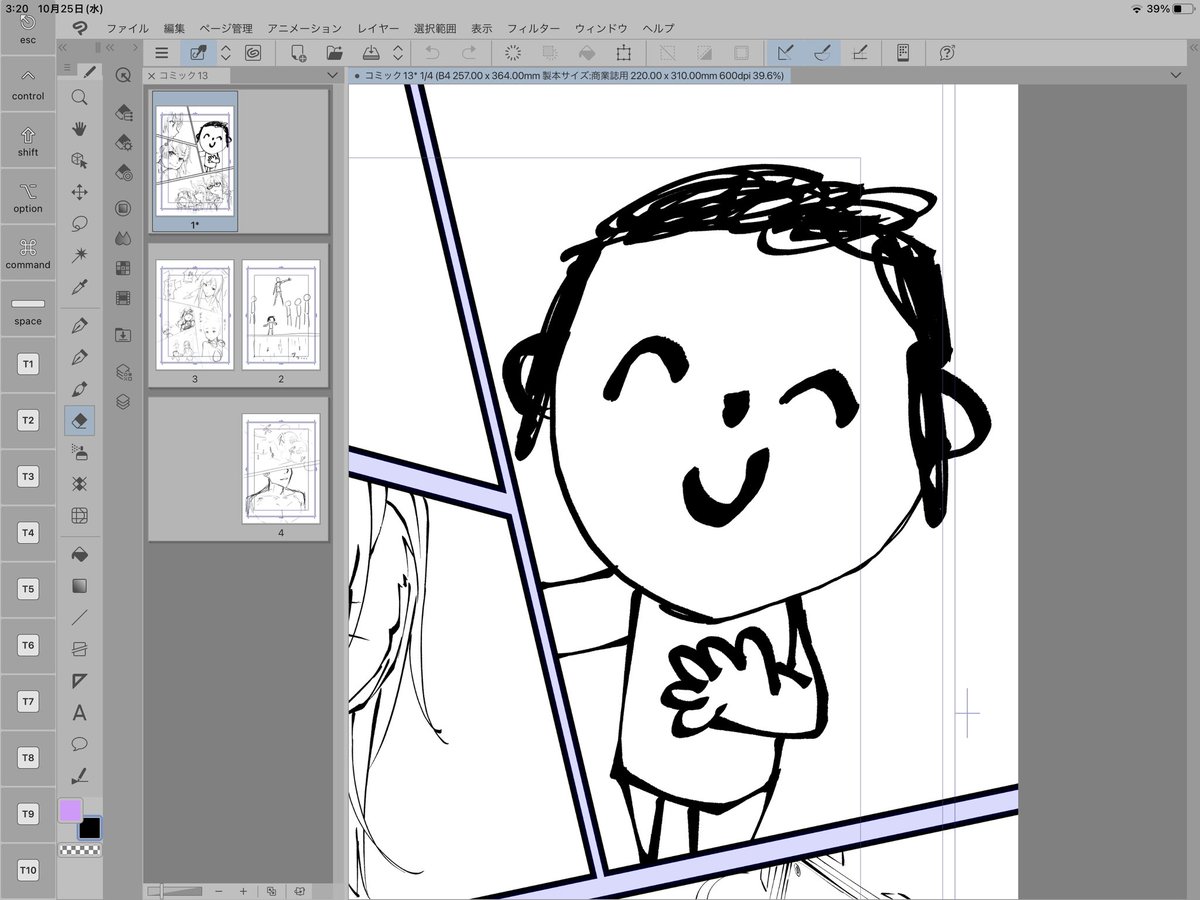Tap the T1 edge key
The height and width of the screenshot is (900, 1200).
tap(28, 365)
